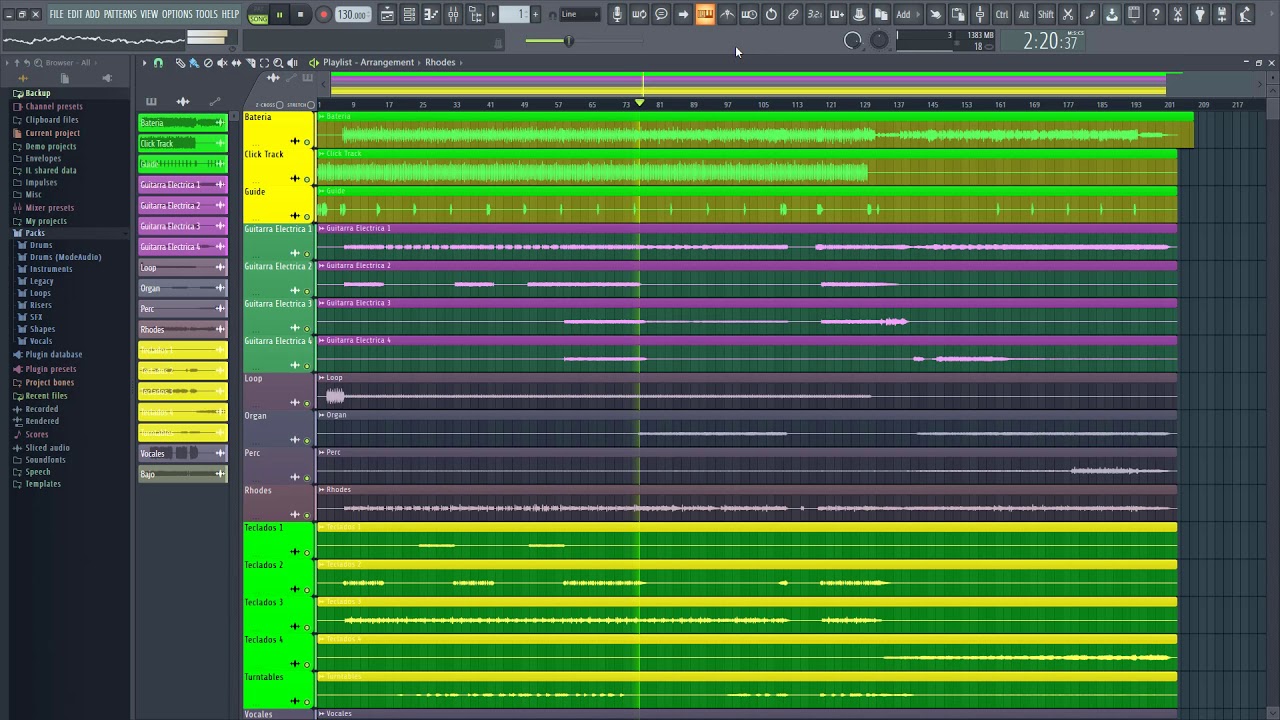This screenshot has height=720, width=1280.
Task: Open the EDIT menu
Action: tap(75, 14)
